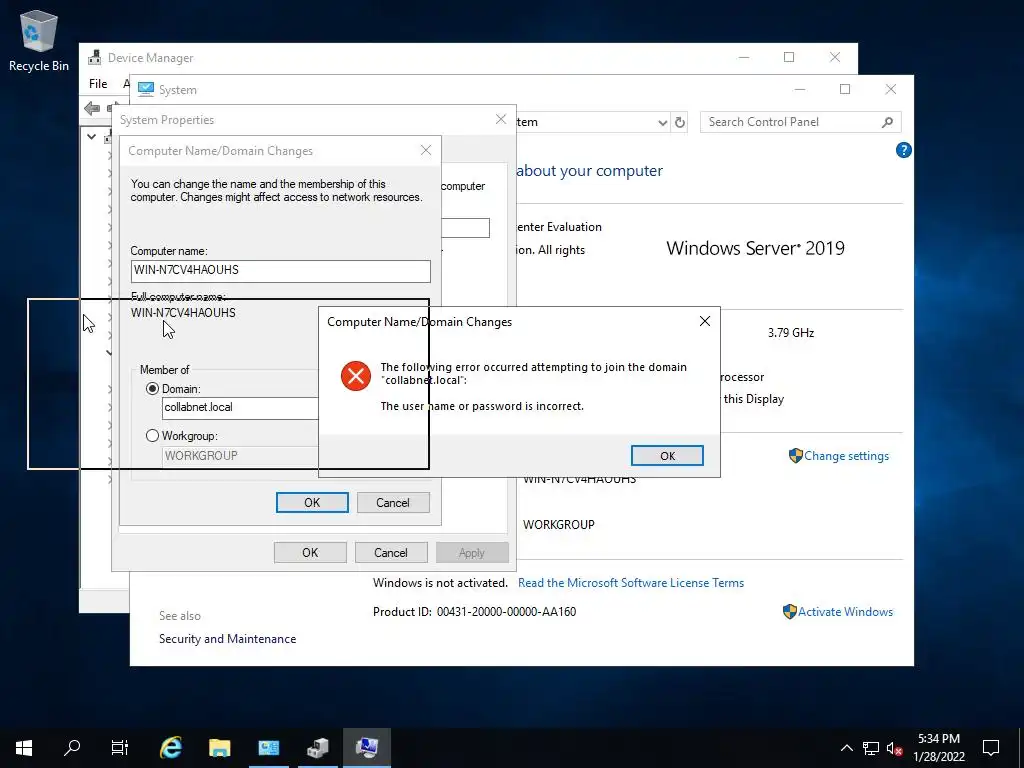Minimize the Device Manager window
This screenshot has width=1024, height=768.
744,57
